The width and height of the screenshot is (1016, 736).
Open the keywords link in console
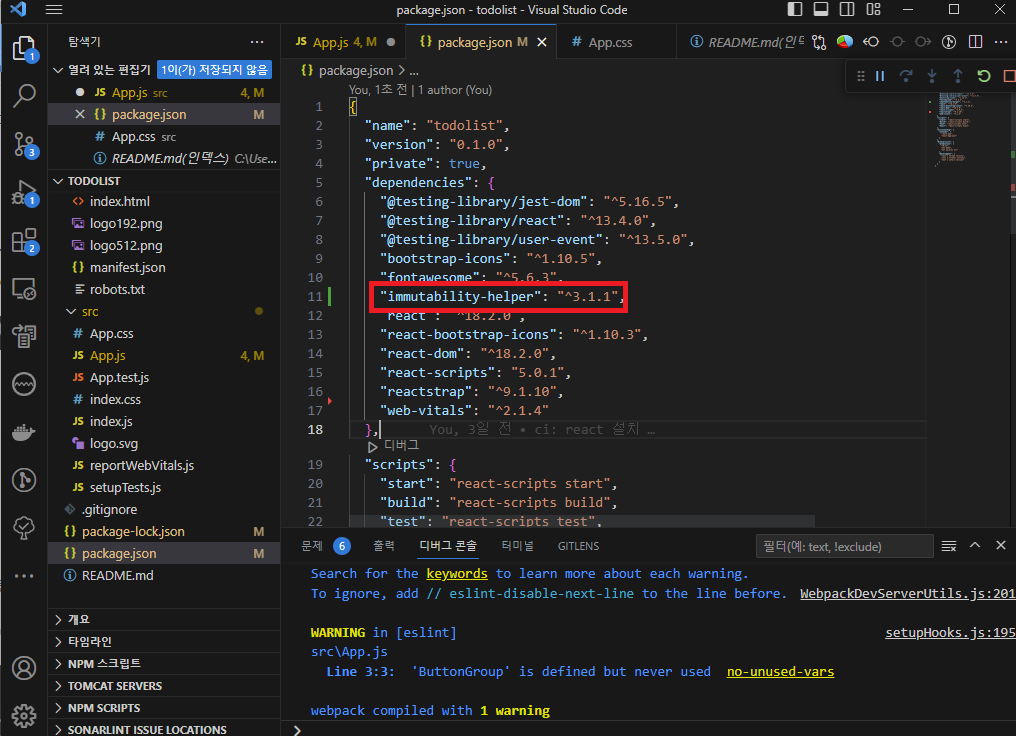[x=457, y=573]
